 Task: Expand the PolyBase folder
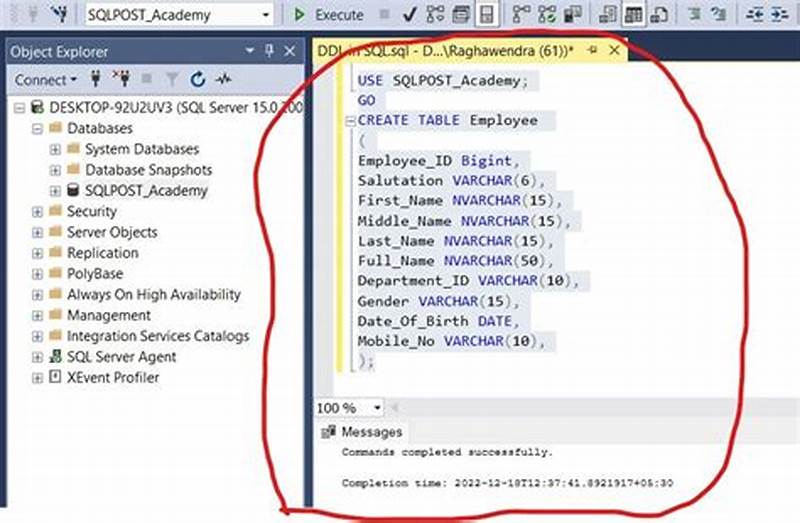pyautogui.click(x=37, y=275)
